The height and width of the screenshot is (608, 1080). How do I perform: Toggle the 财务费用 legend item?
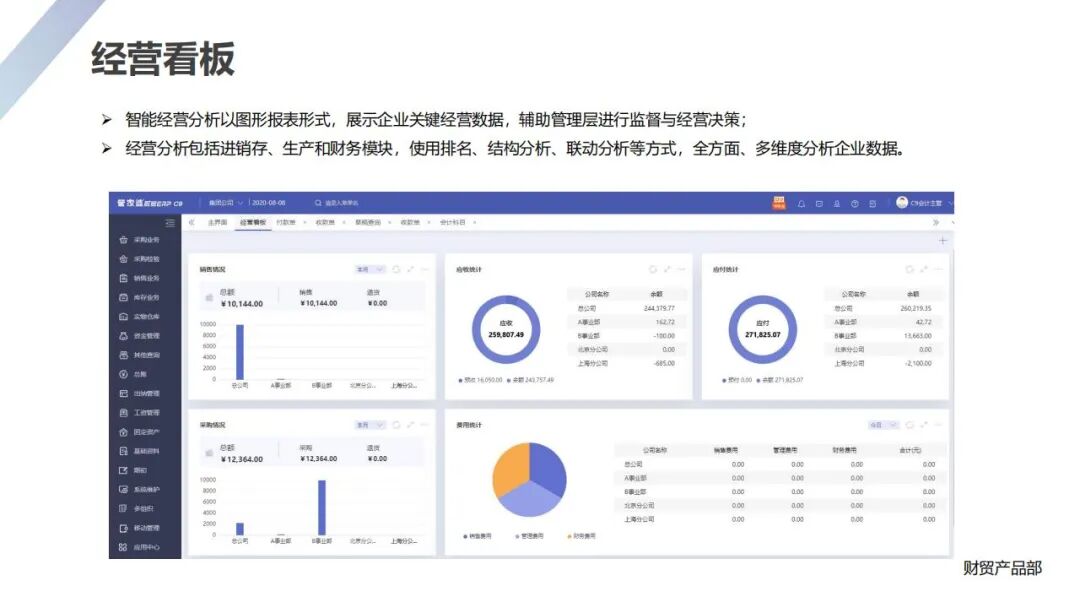tap(582, 536)
